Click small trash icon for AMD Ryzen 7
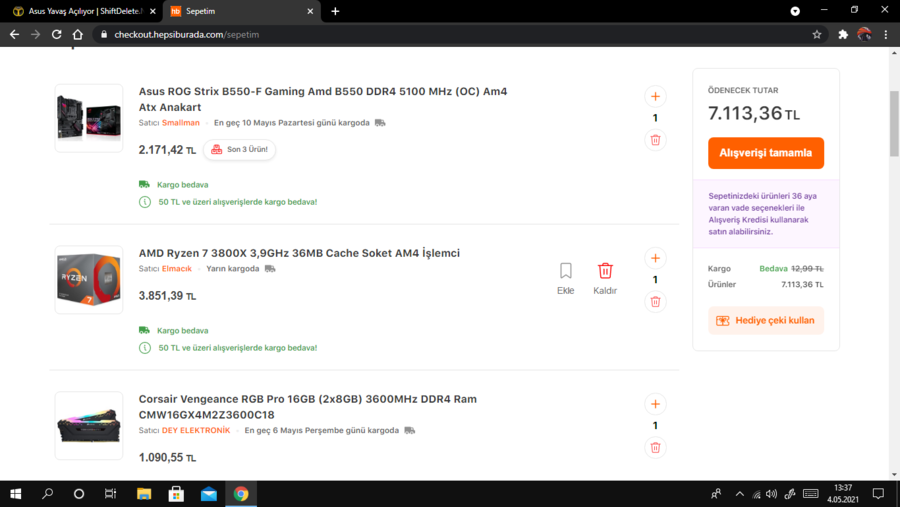 [655, 302]
